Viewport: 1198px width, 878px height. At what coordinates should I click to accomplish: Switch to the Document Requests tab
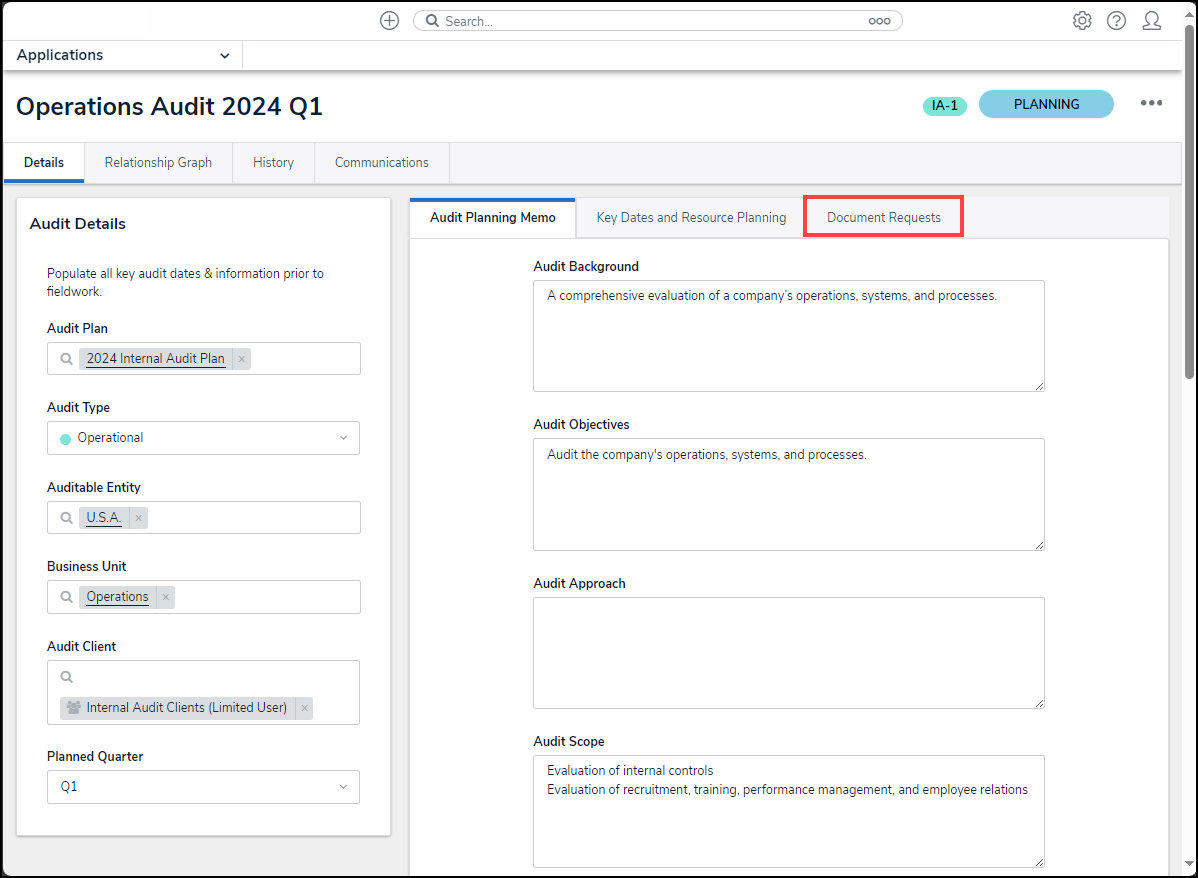(x=883, y=217)
